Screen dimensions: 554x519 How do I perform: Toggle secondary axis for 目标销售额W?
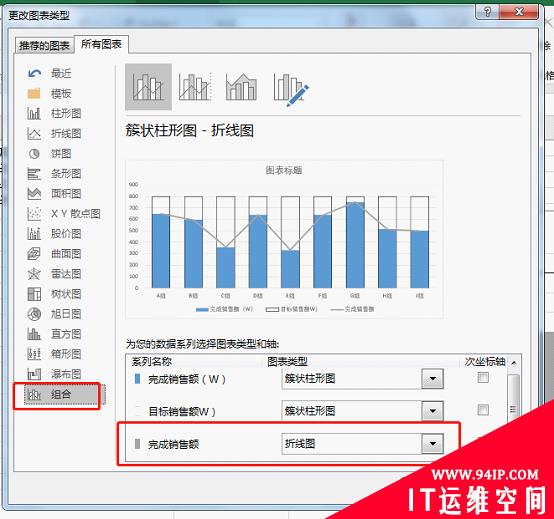483,410
